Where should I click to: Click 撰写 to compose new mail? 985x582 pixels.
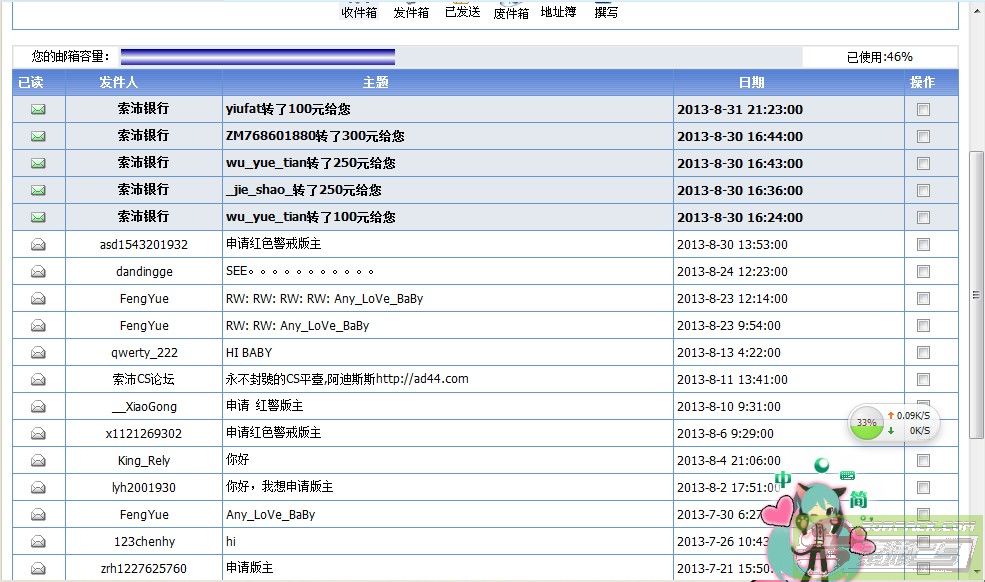pyautogui.click(x=606, y=12)
